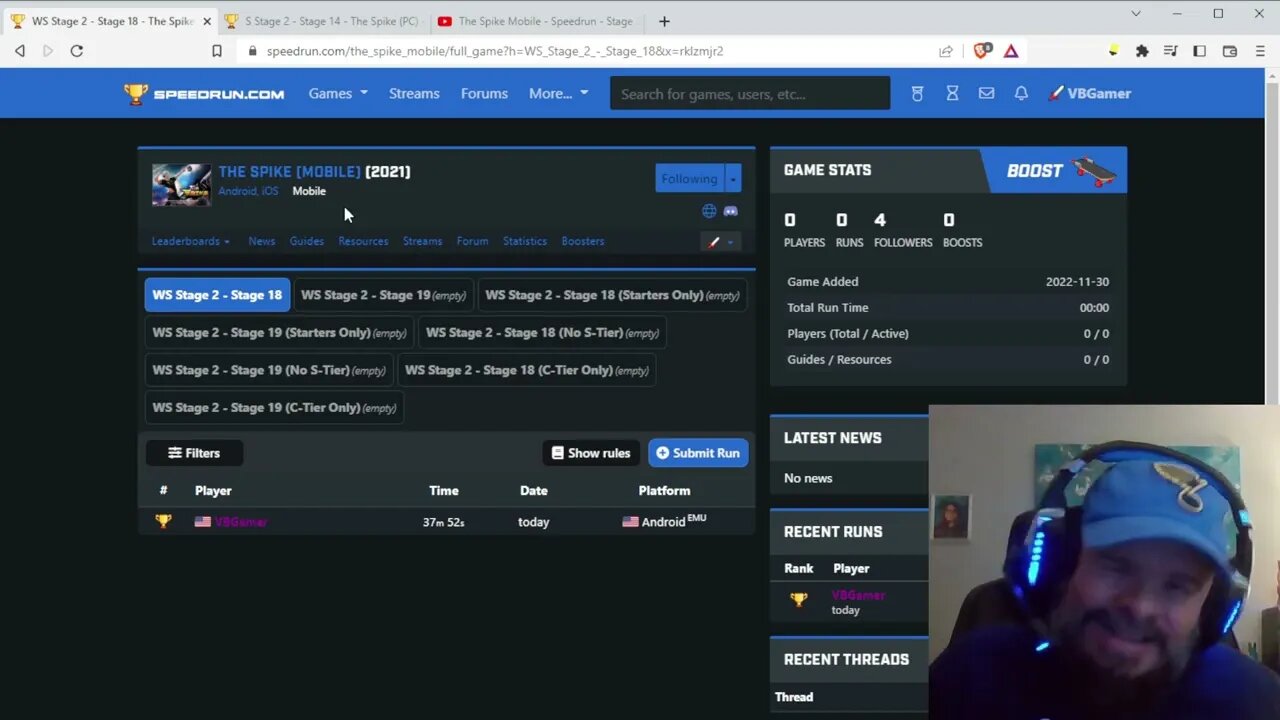Open a new browser tab
This screenshot has width=1280, height=720.
coord(664,21)
